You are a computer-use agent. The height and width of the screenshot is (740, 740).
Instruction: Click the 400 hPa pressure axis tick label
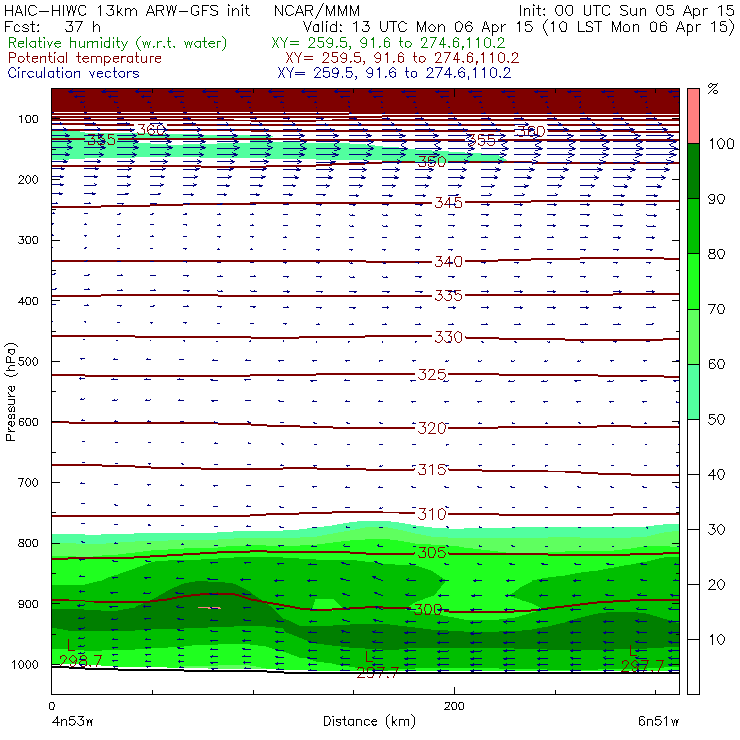point(29,301)
